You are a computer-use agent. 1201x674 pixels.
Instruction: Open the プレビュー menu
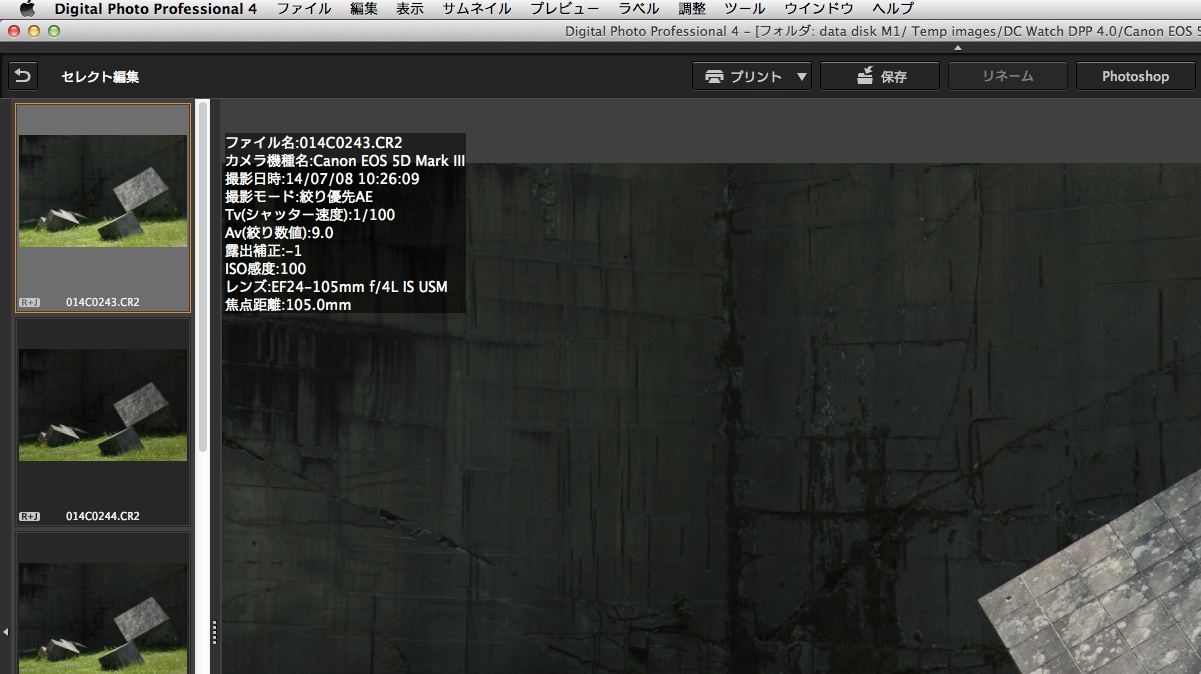pos(565,8)
